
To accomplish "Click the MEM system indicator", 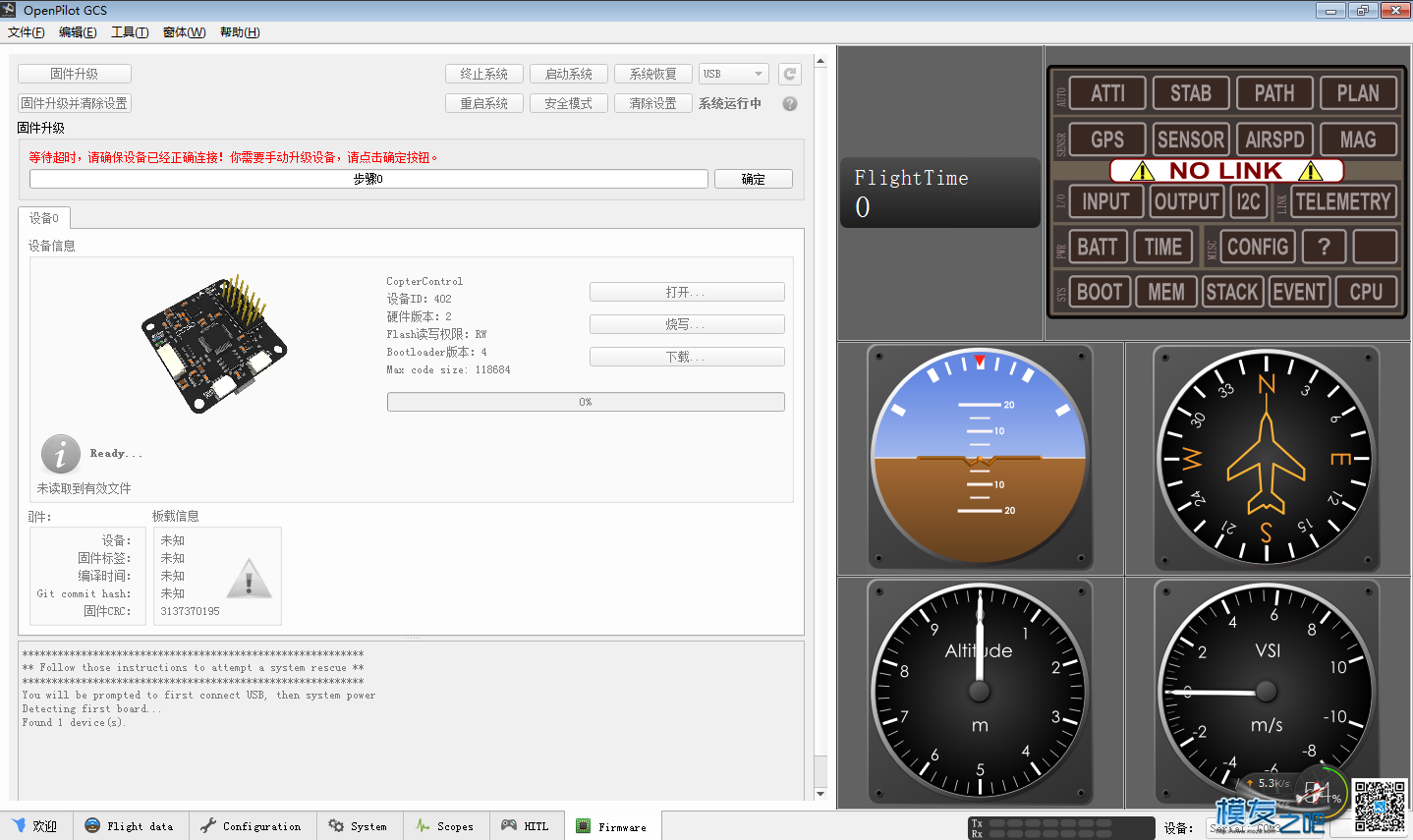I will (1166, 292).
